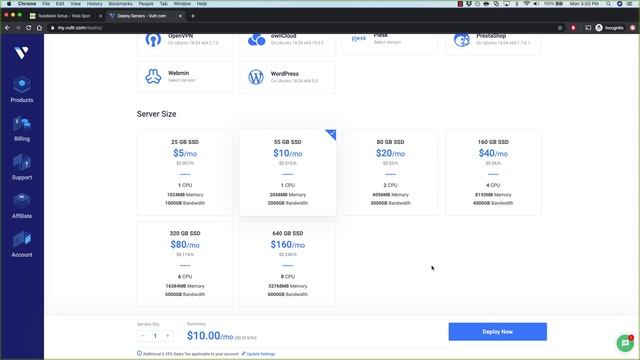The image size is (640, 360).
Task: Click the browser forward arrow
Action: tap(18, 28)
